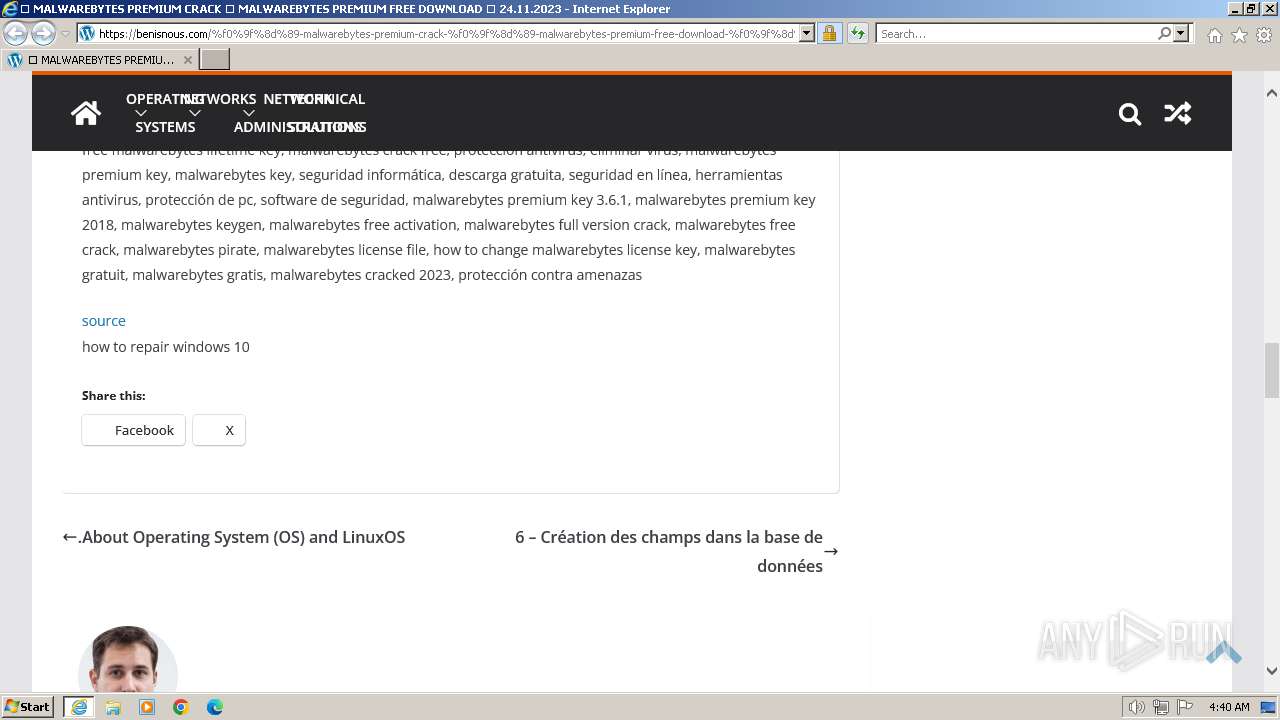Open next post Création des champs
1280x720 pixels.
(677, 551)
